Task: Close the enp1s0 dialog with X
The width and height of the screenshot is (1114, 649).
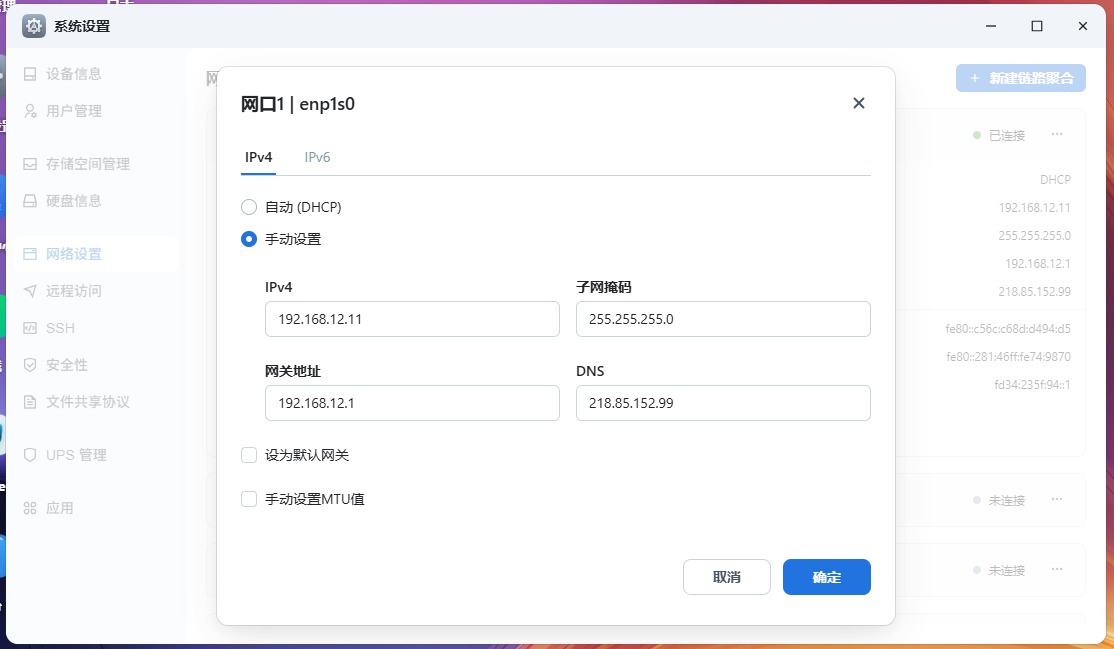Action: point(858,103)
